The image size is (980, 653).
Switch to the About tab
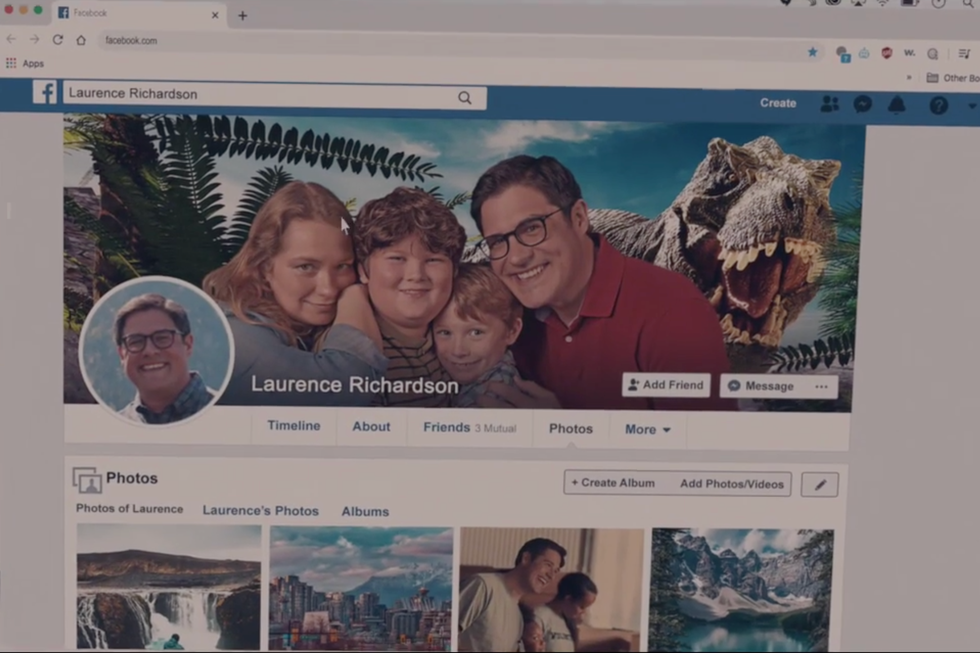(x=371, y=427)
